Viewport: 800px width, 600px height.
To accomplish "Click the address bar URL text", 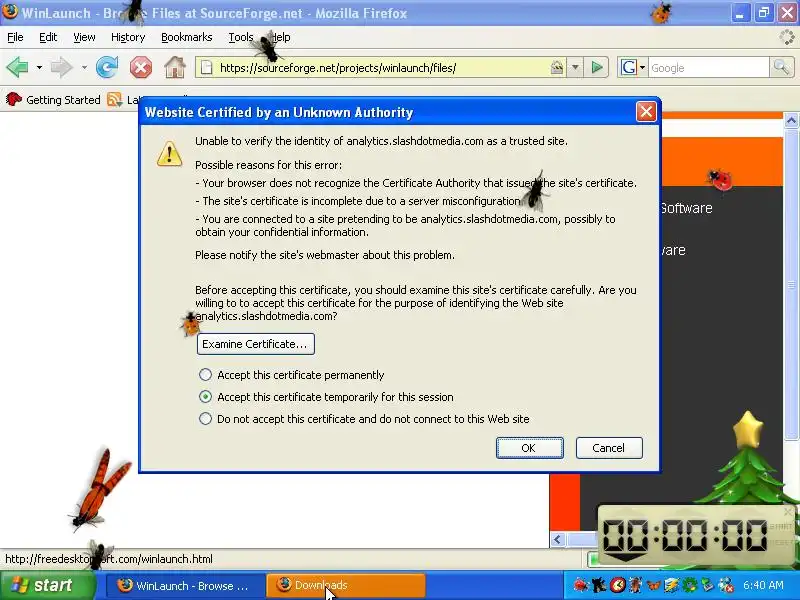I will (338, 68).
